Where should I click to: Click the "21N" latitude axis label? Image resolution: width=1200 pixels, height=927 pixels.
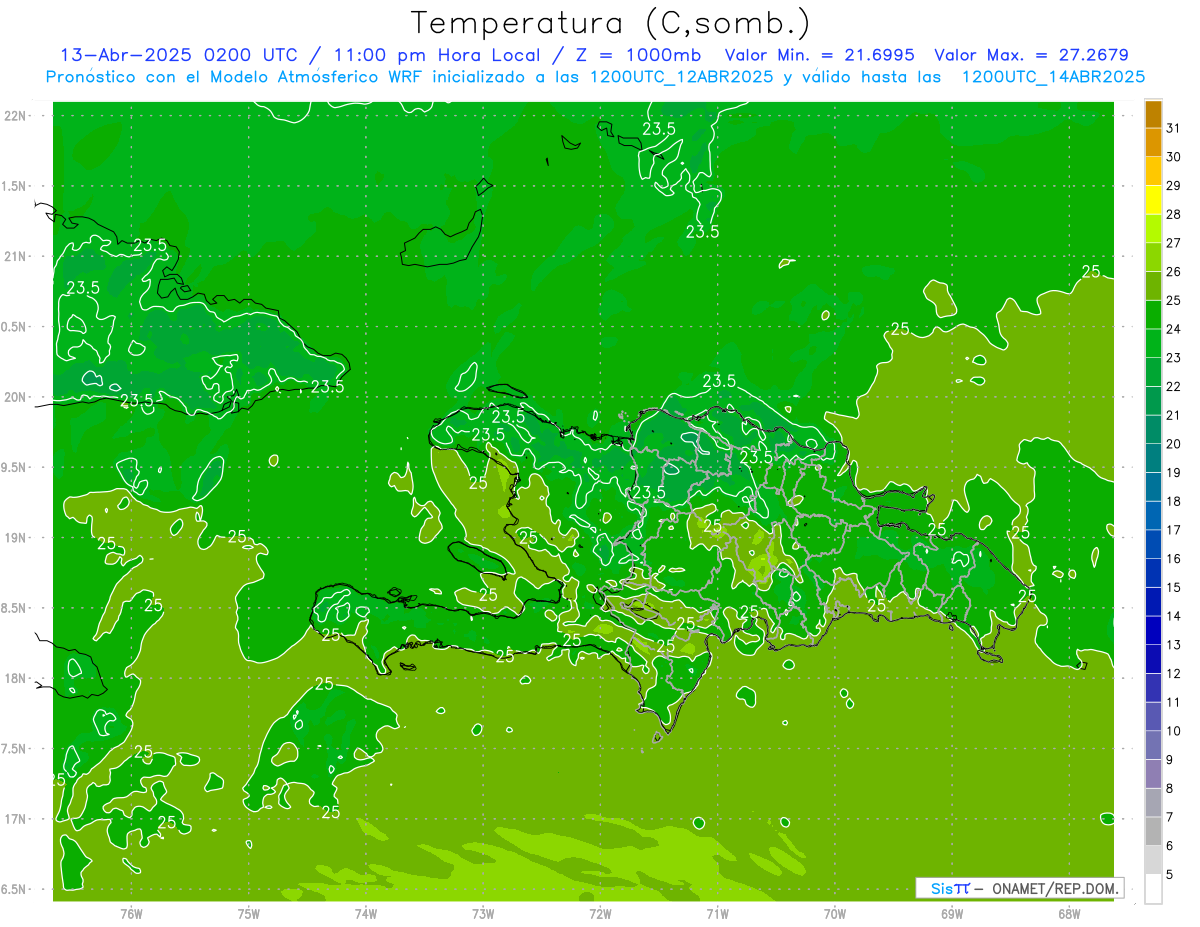[x=16, y=256]
